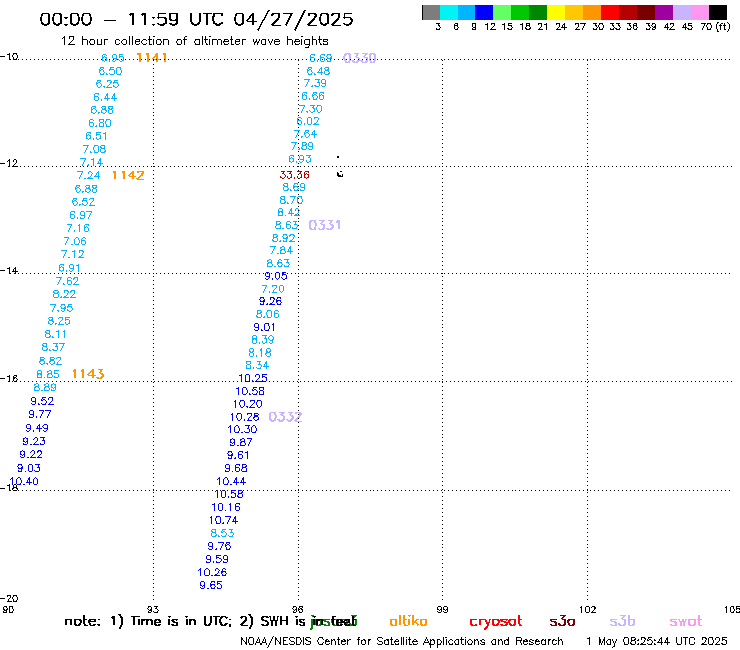Image resolution: width=740 pixels, height=650 pixels.
Task: Select the cryosat satellite legend label
Action: [496, 621]
